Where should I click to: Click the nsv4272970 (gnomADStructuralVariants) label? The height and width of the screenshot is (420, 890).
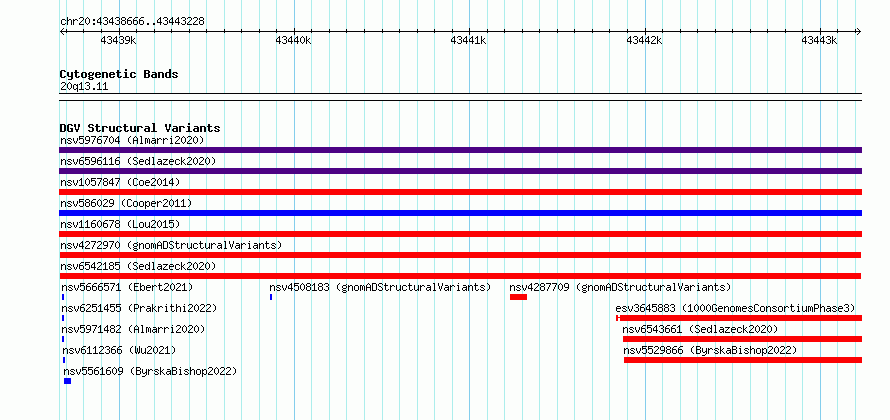point(171,245)
